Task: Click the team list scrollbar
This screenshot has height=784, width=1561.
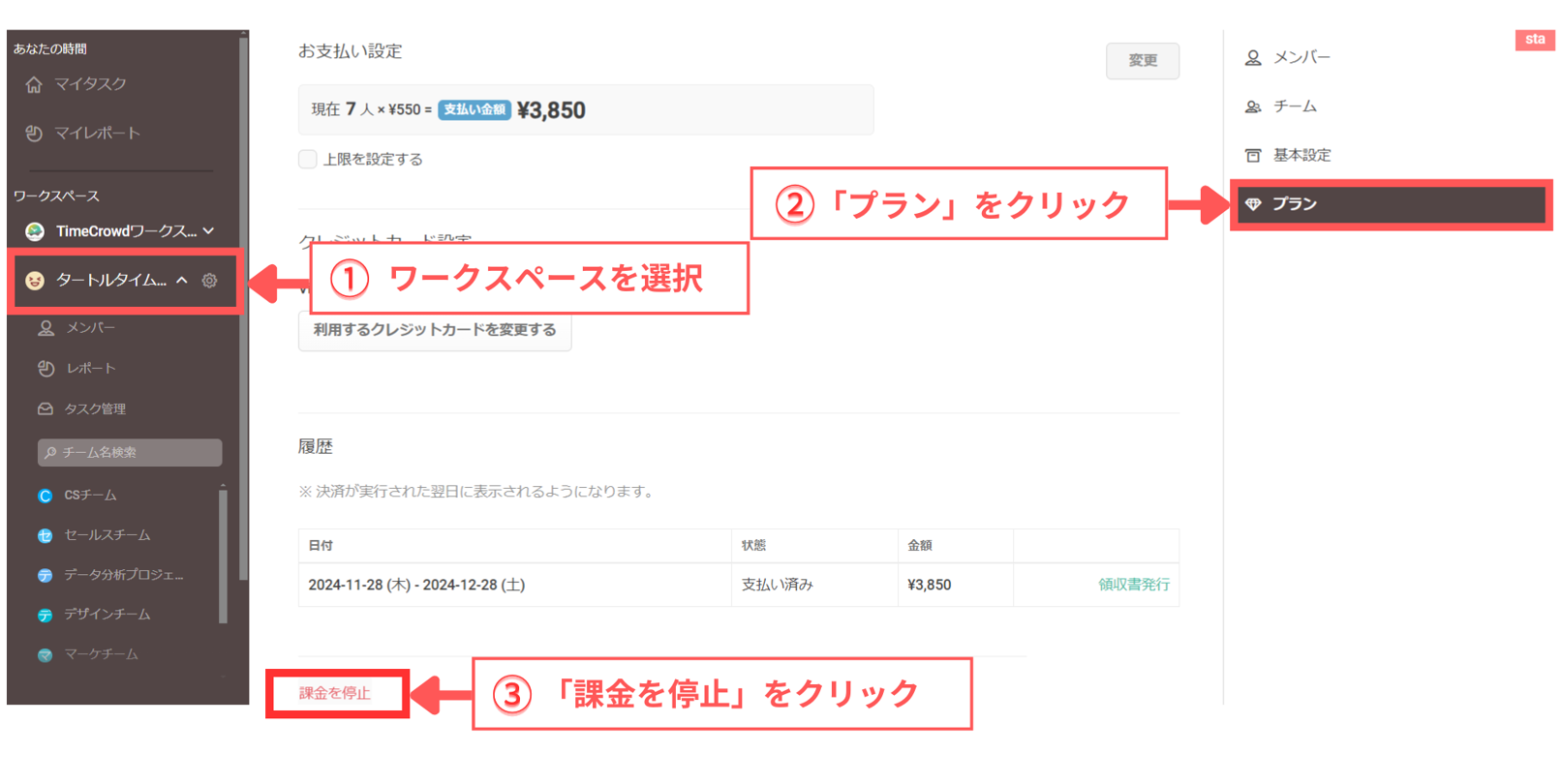Action: click(224, 557)
